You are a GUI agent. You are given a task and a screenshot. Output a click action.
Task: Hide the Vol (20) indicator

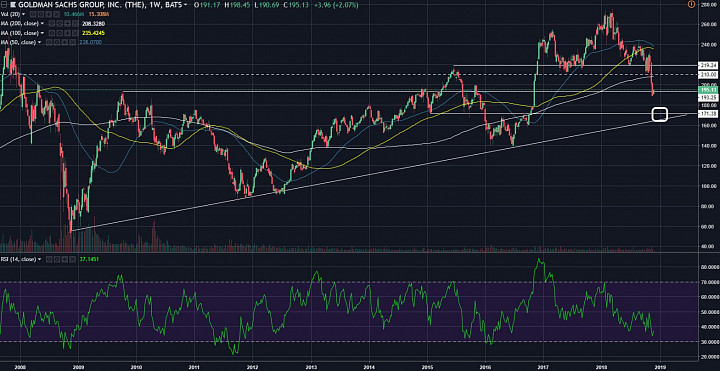coord(33,14)
